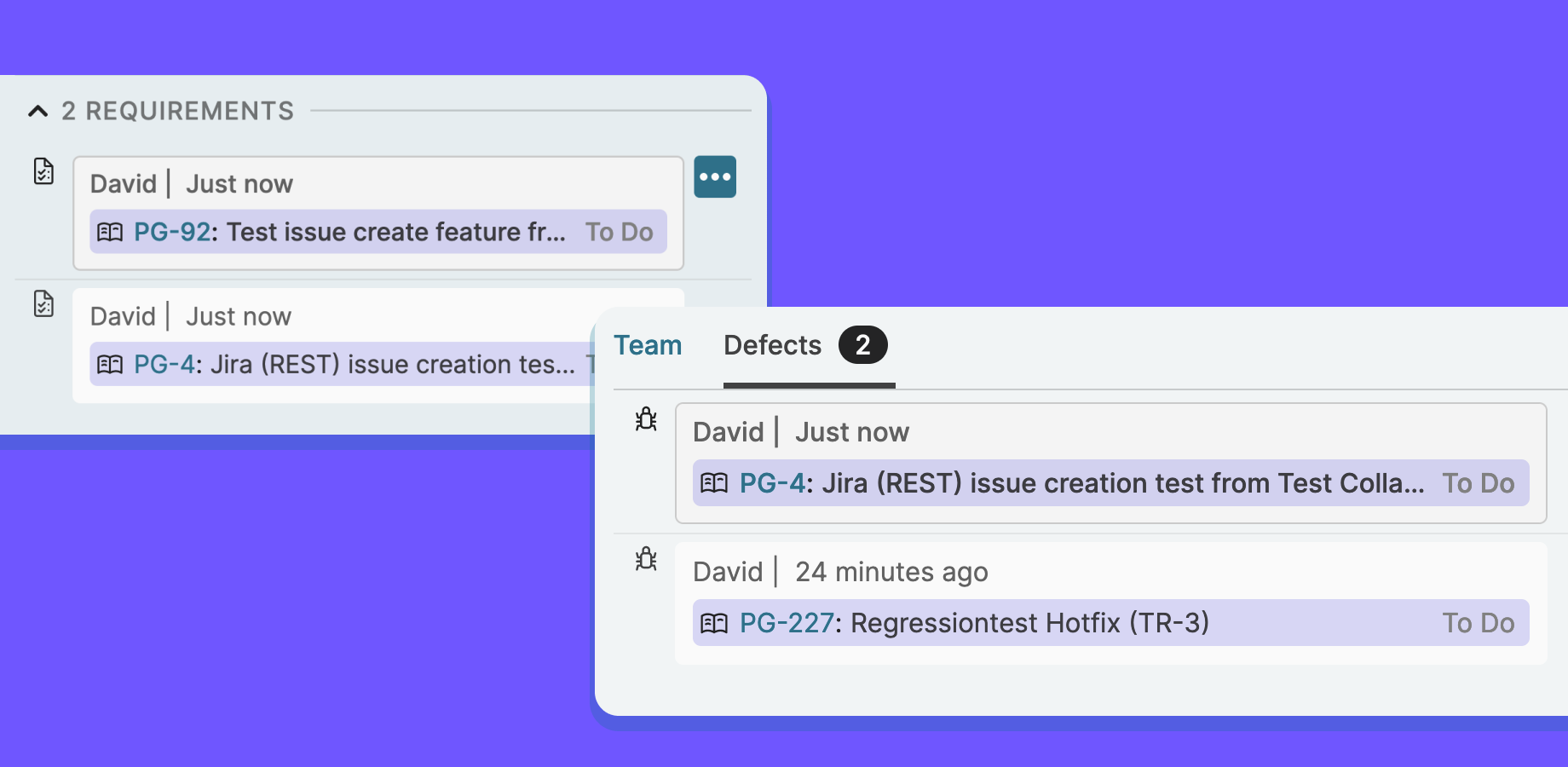Image resolution: width=1568 pixels, height=767 pixels.
Task: Click bug icon beside PG-227 defect
Action: pos(646,558)
